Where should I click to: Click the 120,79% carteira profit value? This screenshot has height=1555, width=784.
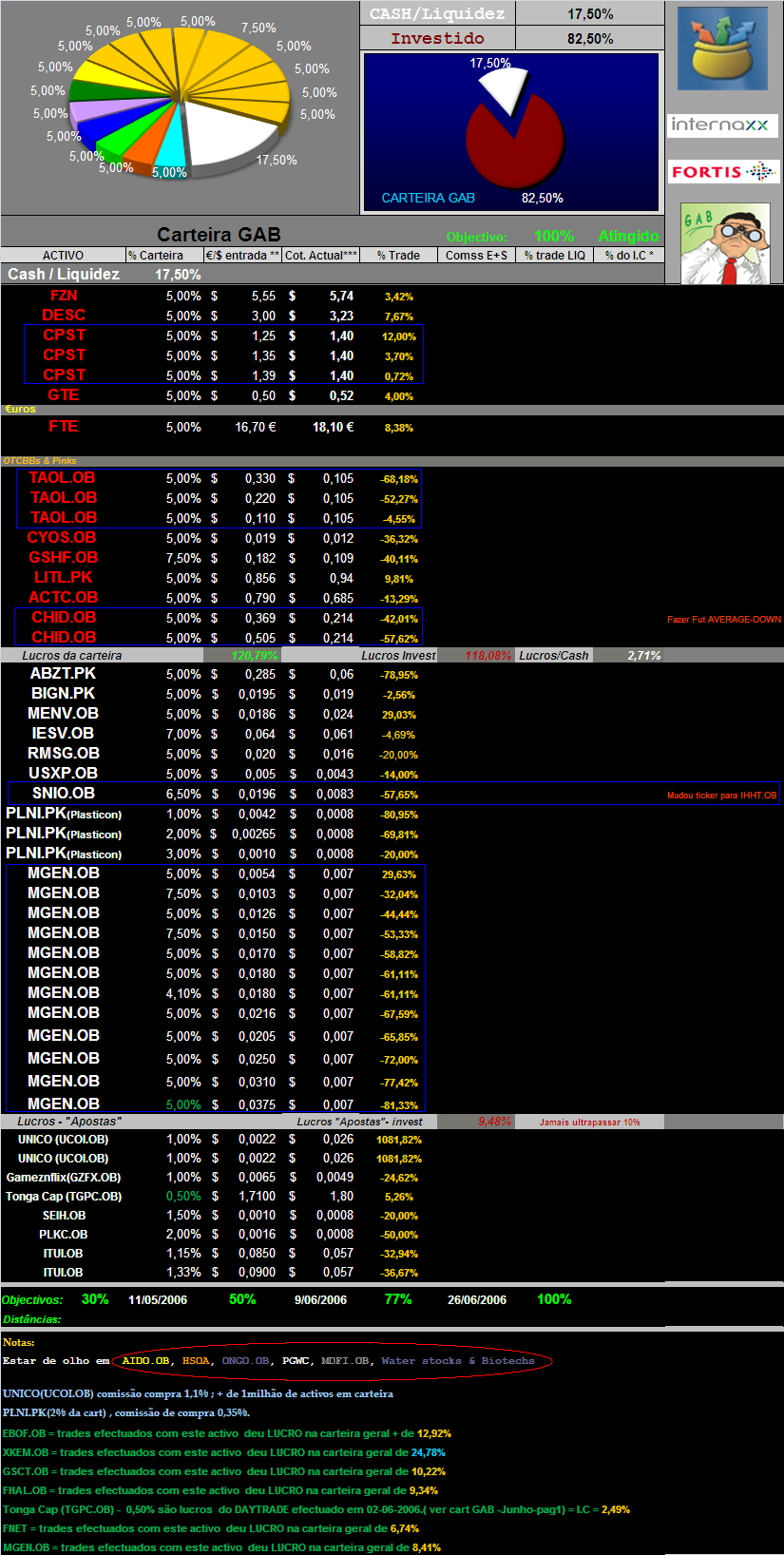tap(255, 655)
